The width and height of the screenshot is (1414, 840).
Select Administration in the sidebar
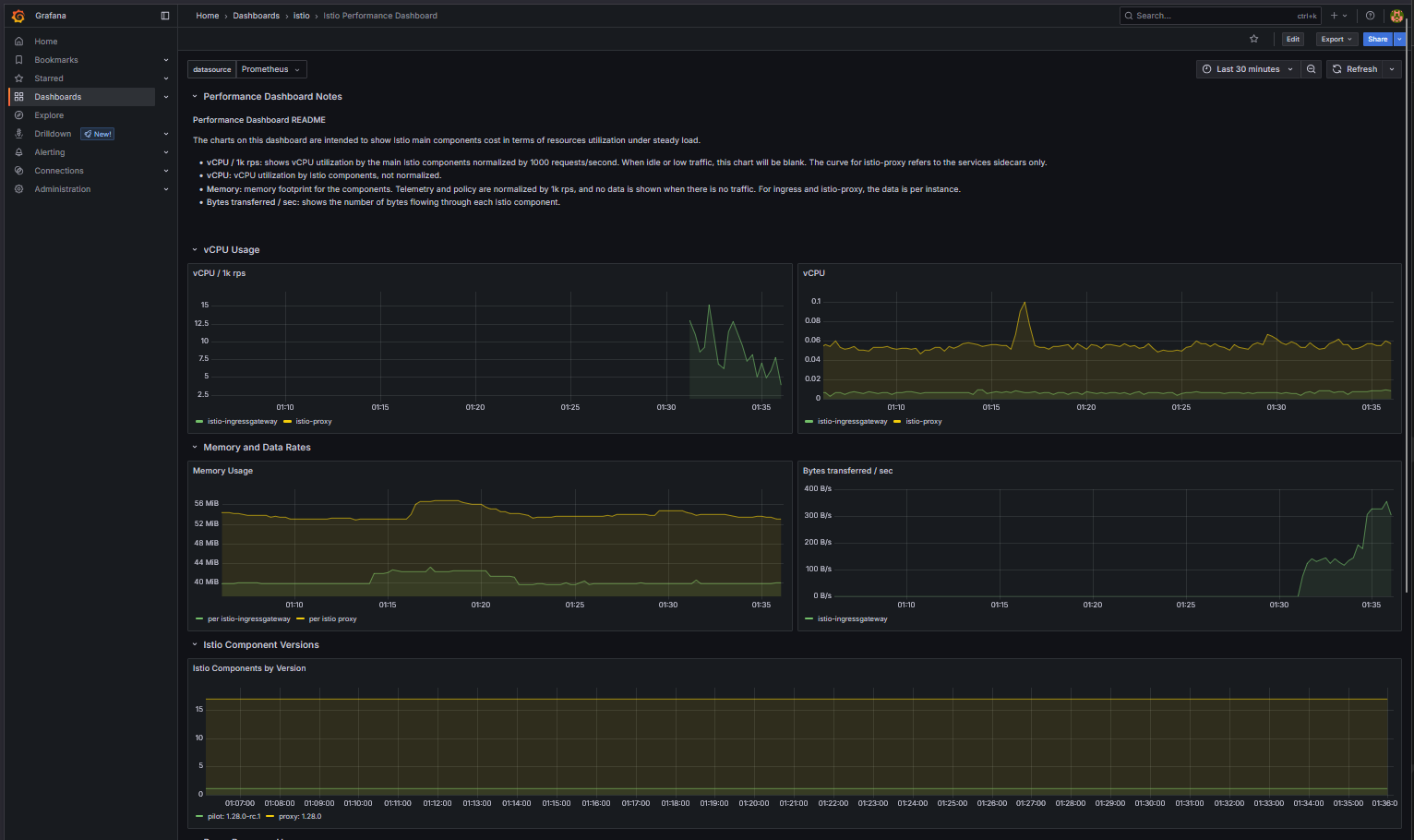click(x=62, y=189)
